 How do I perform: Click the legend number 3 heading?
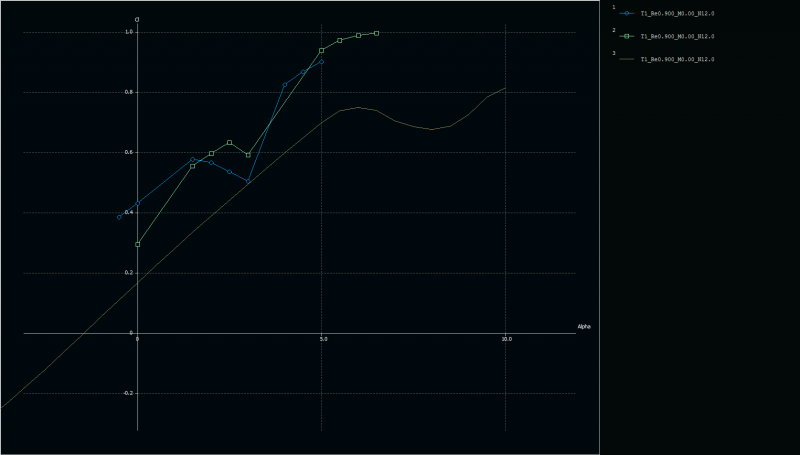(614, 52)
